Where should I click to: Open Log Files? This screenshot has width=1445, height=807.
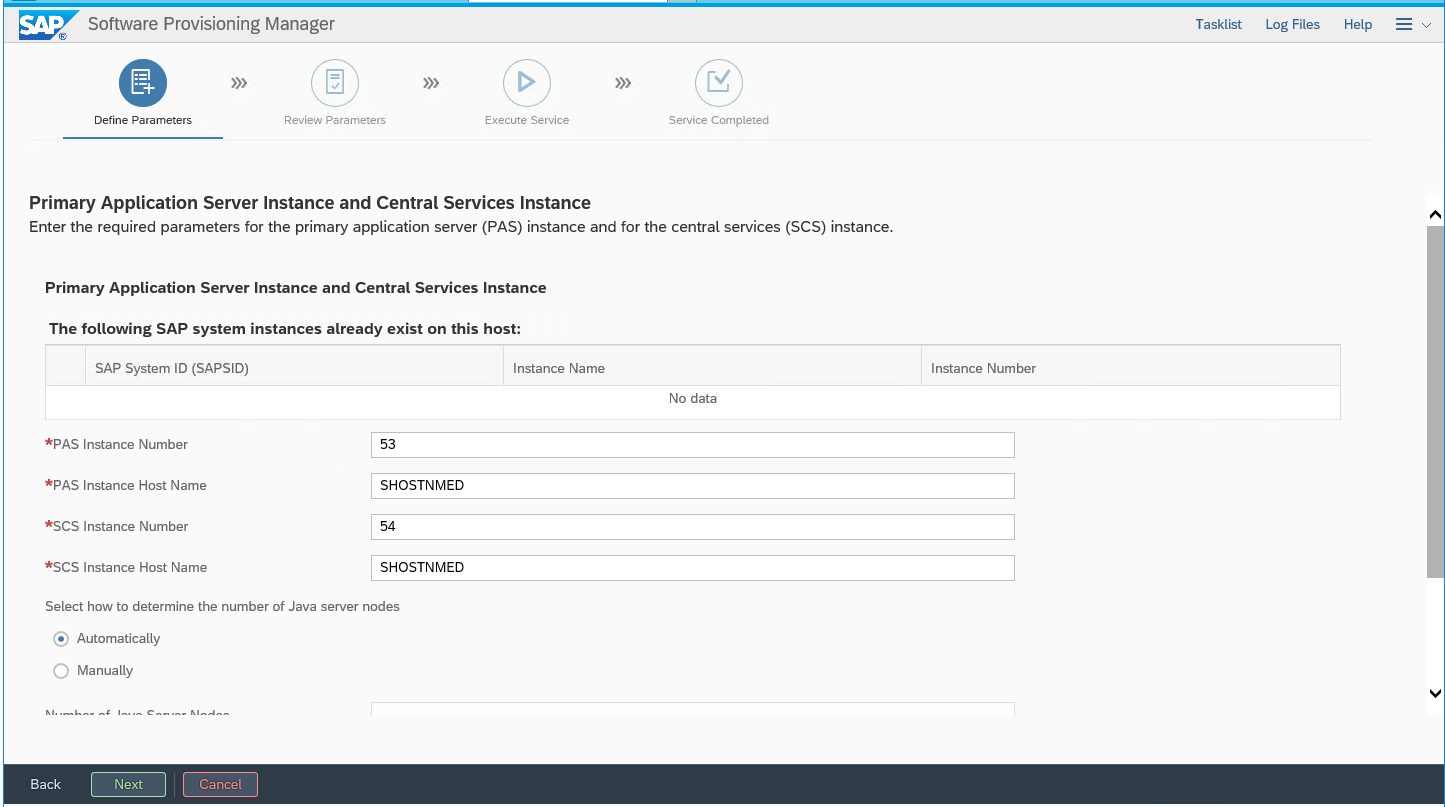tap(1292, 24)
